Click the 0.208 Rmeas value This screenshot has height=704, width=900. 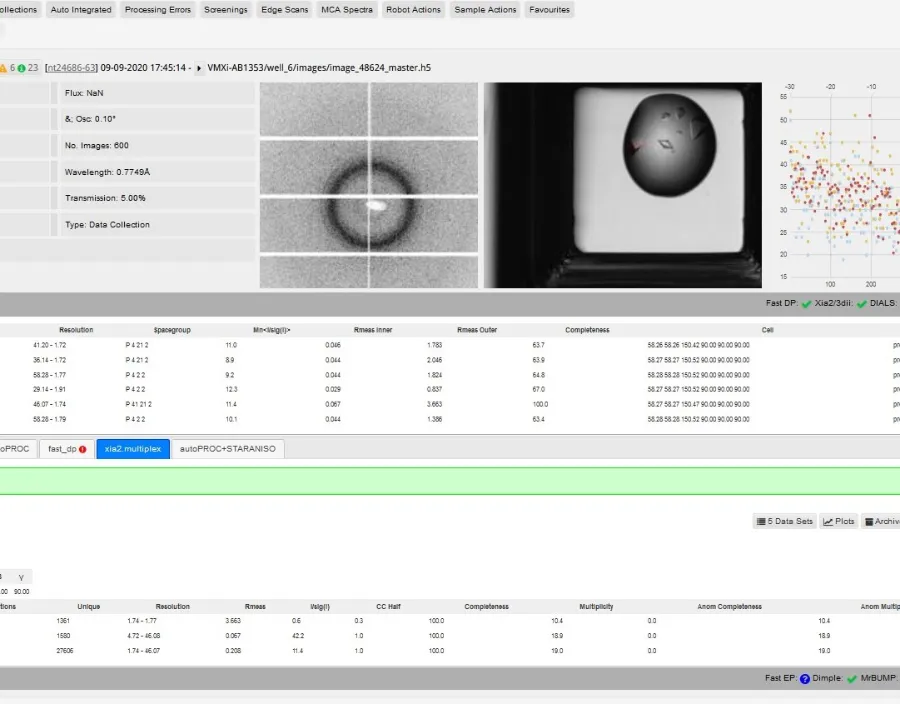233,651
